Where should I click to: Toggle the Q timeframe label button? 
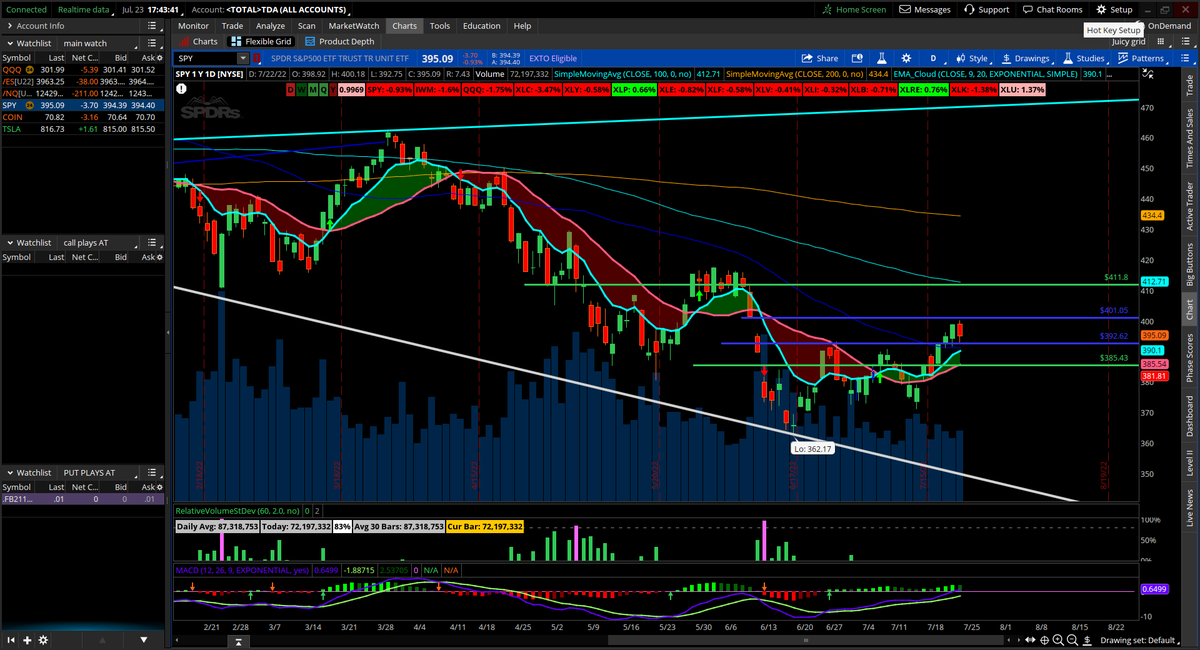[x=324, y=89]
